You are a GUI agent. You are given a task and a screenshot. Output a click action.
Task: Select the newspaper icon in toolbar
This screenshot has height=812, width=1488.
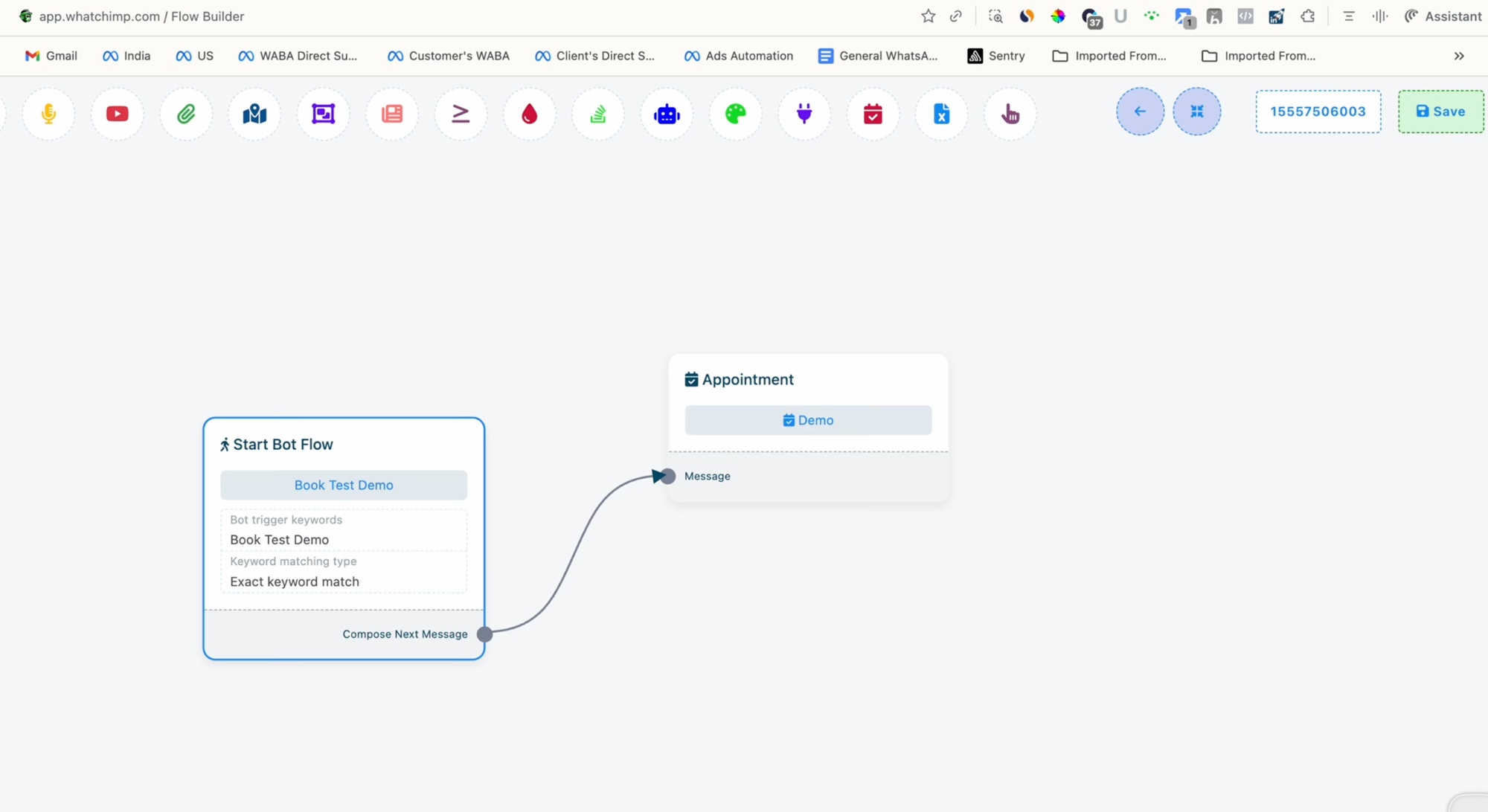pyautogui.click(x=392, y=114)
